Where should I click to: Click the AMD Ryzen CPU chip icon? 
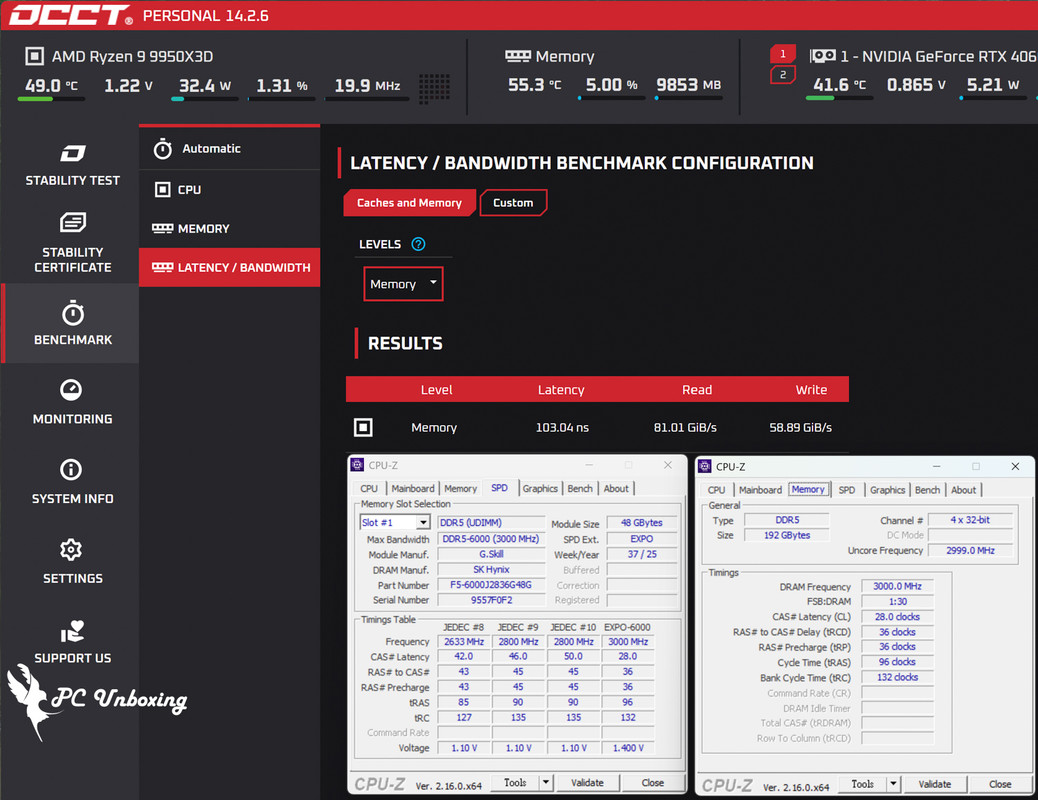point(34,56)
